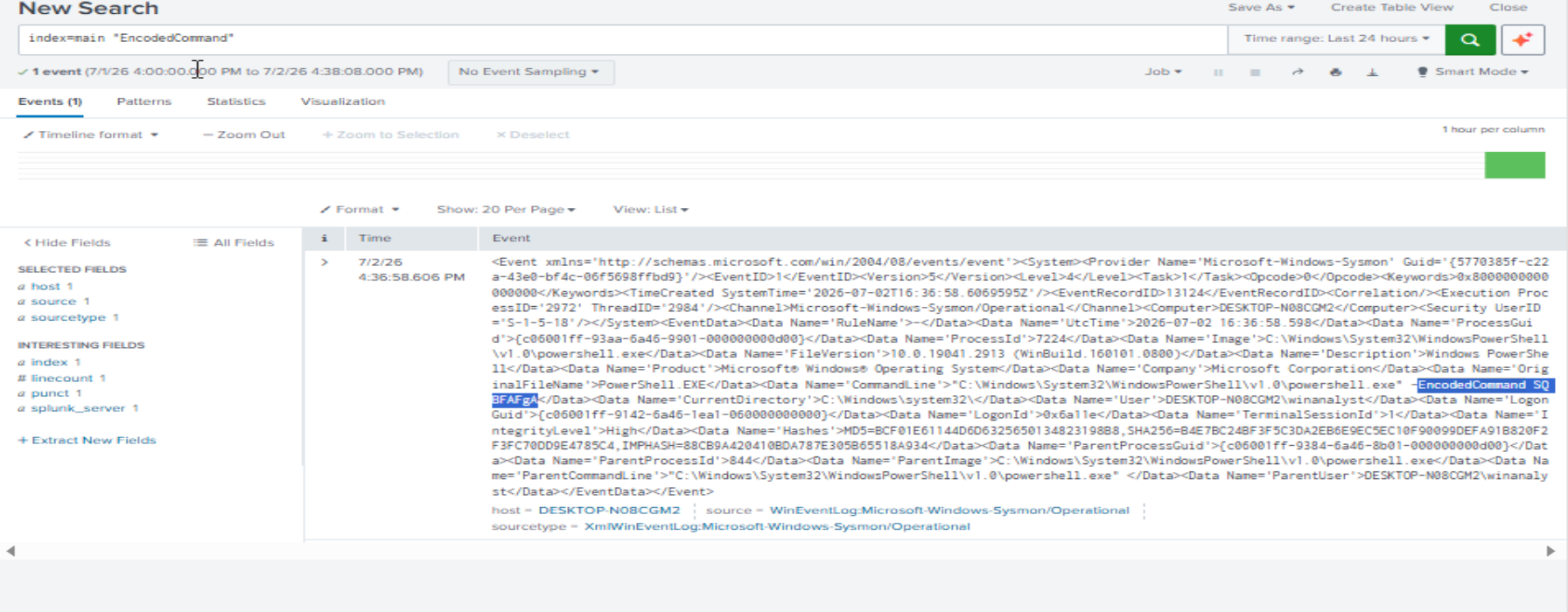
Task: Click the Close button at top
Action: click(x=1508, y=7)
